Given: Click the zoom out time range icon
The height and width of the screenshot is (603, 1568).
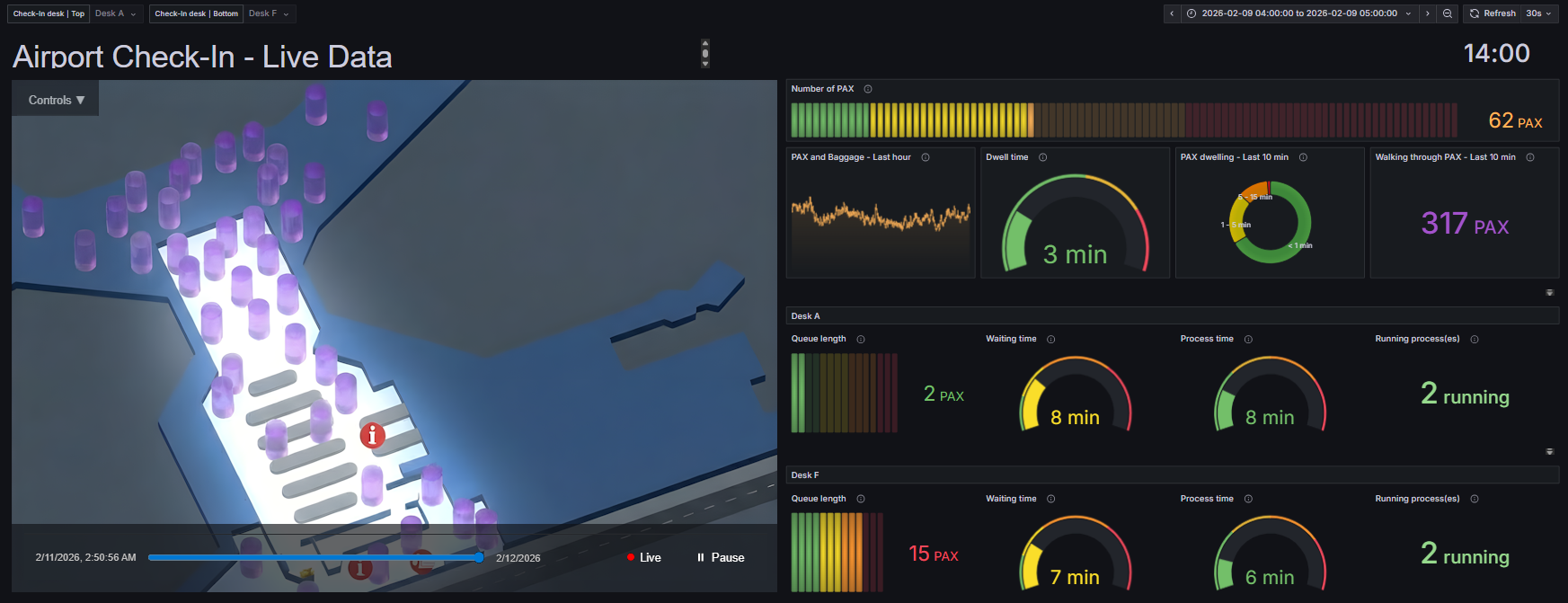Looking at the screenshot, I should tap(1447, 13).
